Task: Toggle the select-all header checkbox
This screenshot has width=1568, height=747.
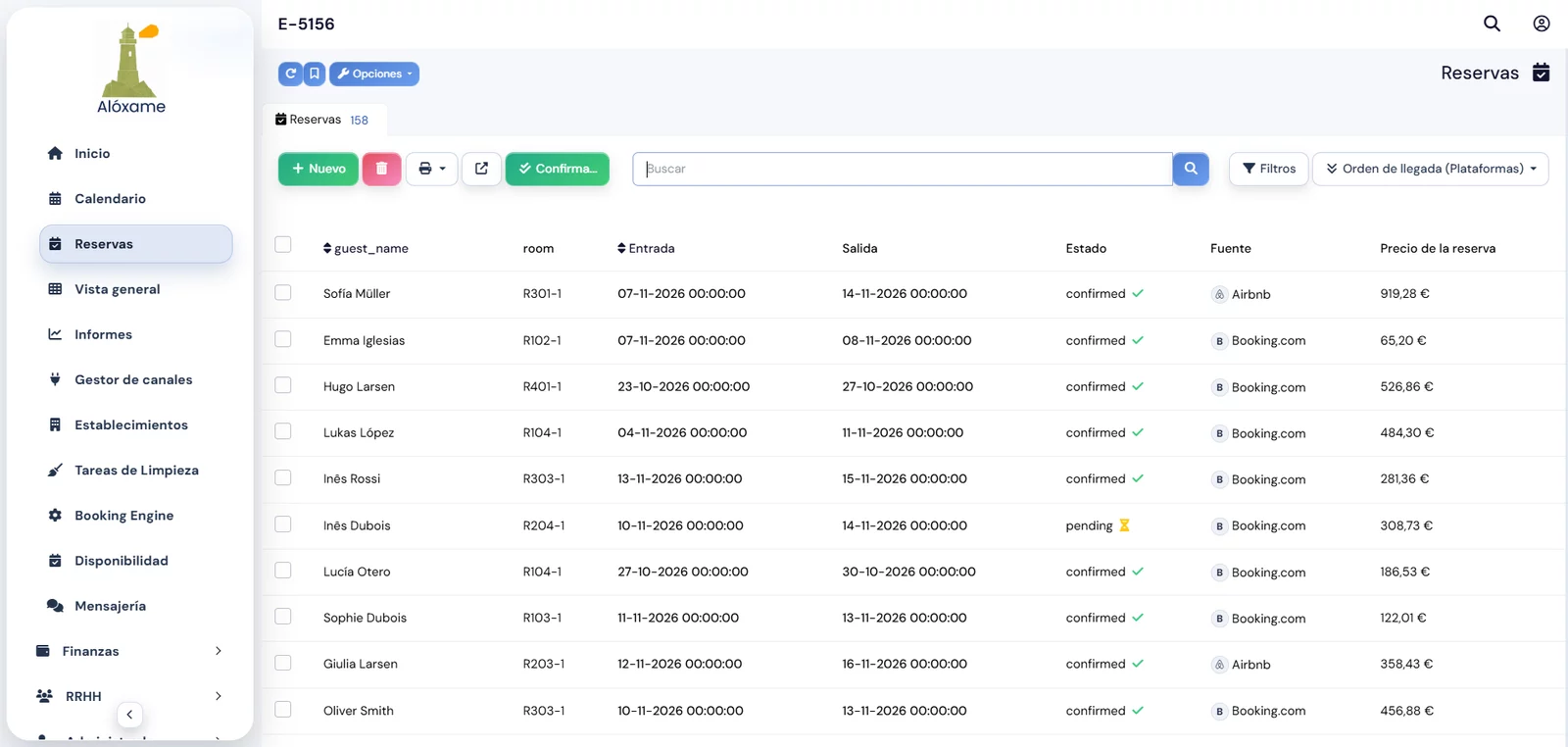Action: coord(283,245)
